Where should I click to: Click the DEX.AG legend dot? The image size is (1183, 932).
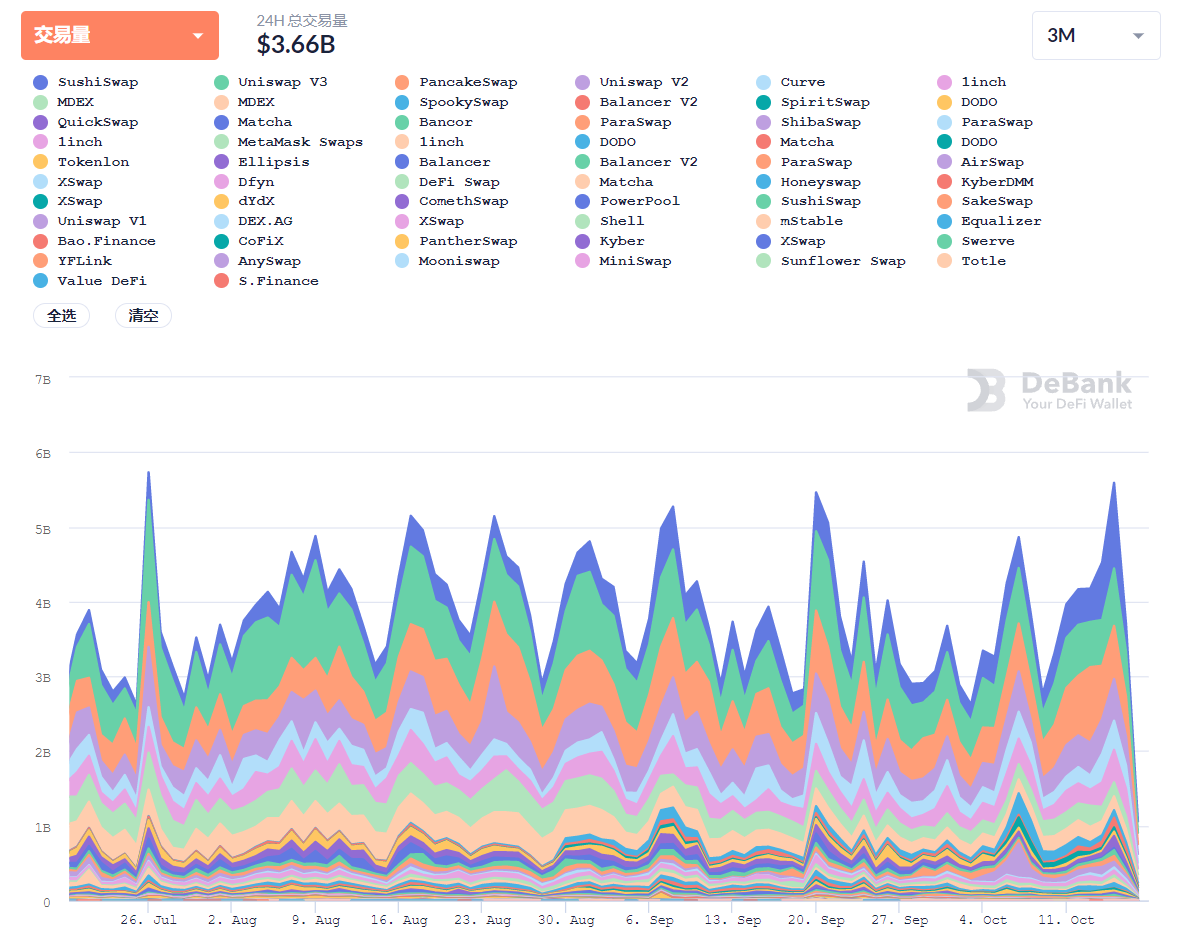pos(221,221)
